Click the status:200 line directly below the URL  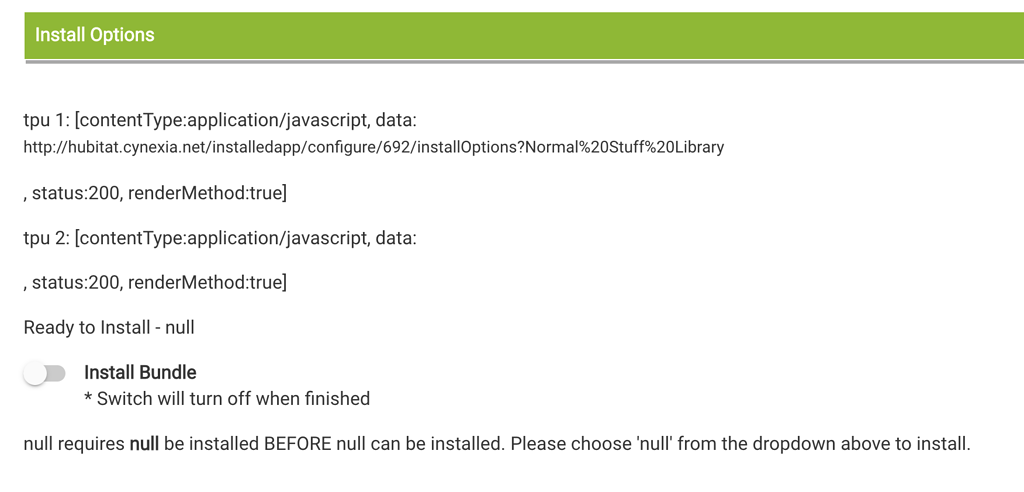point(155,193)
